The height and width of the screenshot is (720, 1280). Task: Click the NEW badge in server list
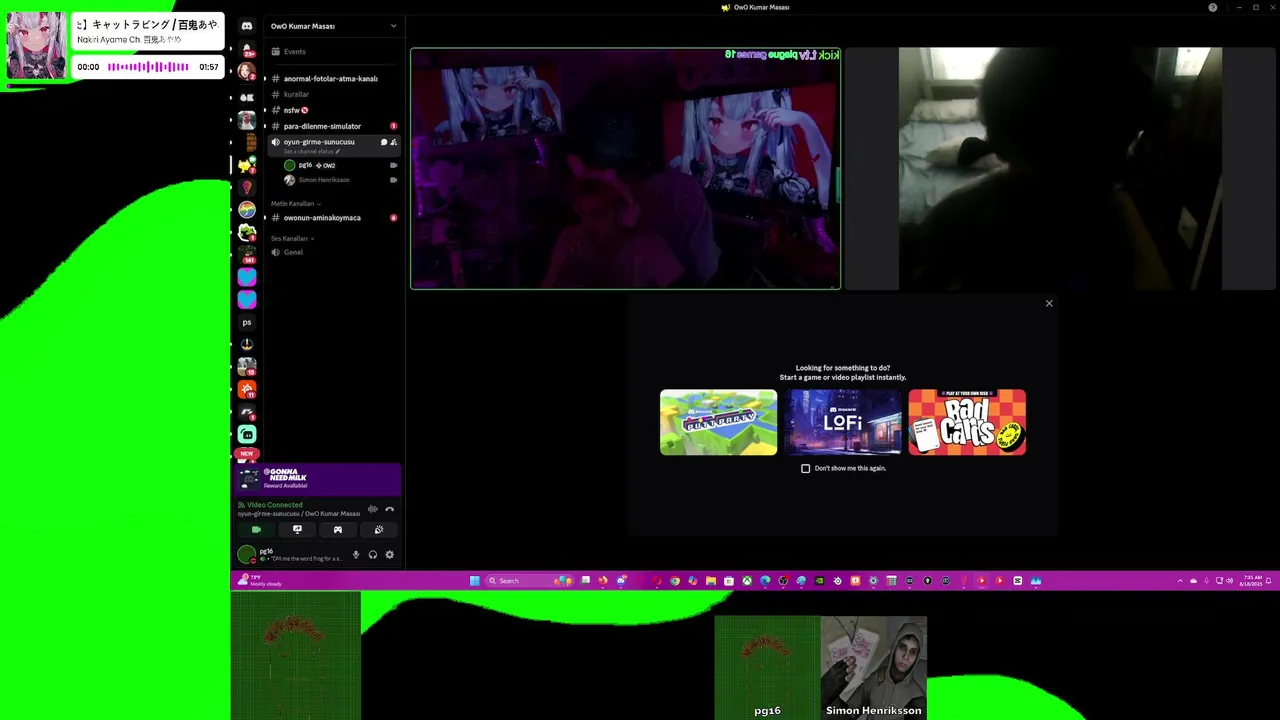[x=246, y=454]
